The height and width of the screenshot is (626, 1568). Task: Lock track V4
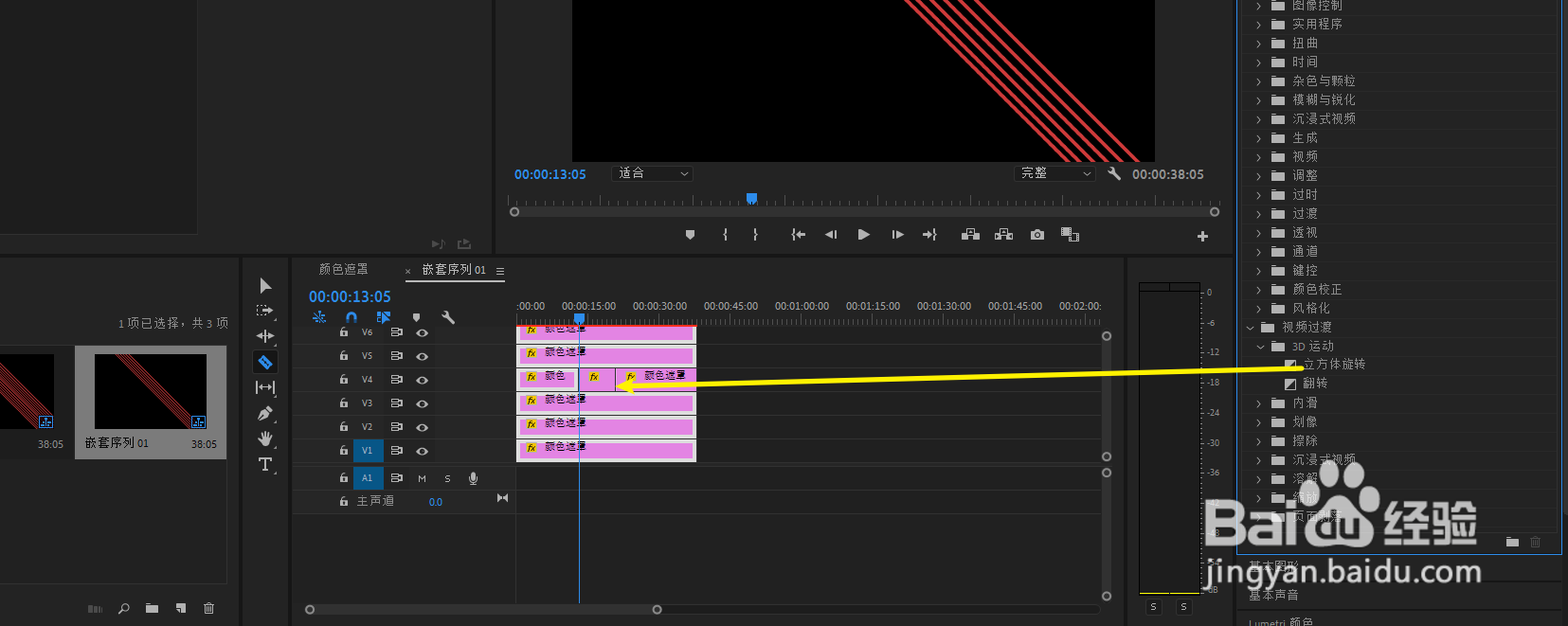[x=344, y=380]
